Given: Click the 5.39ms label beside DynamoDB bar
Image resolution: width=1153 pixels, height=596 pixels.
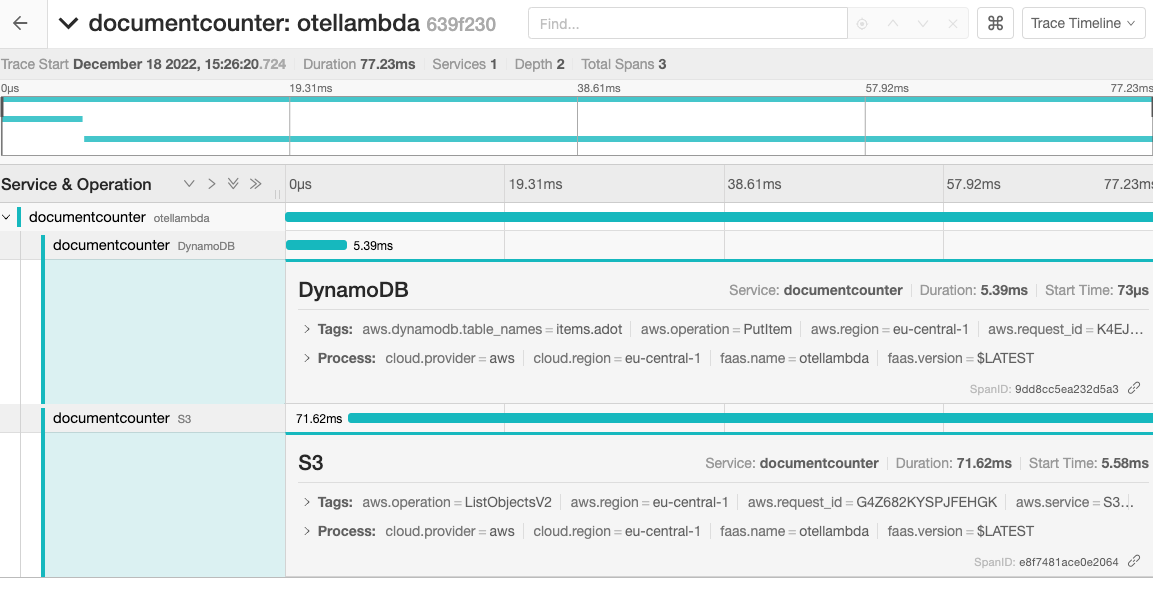Looking at the screenshot, I should pyautogui.click(x=373, y=246).
